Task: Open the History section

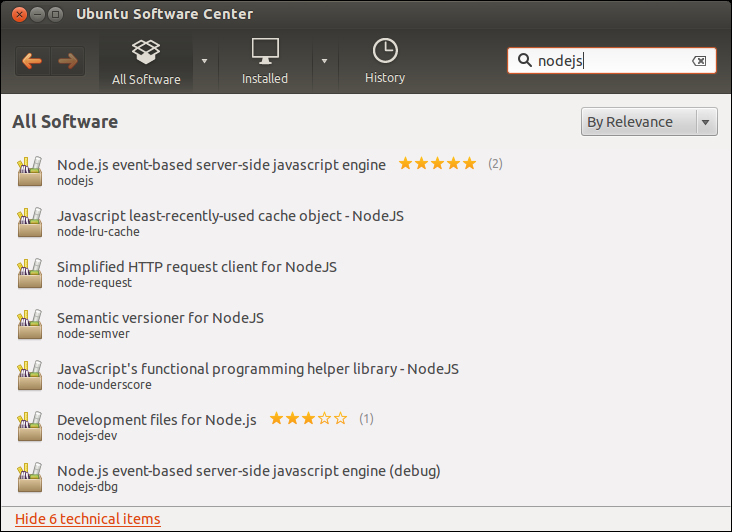Action: click(385, 62)
